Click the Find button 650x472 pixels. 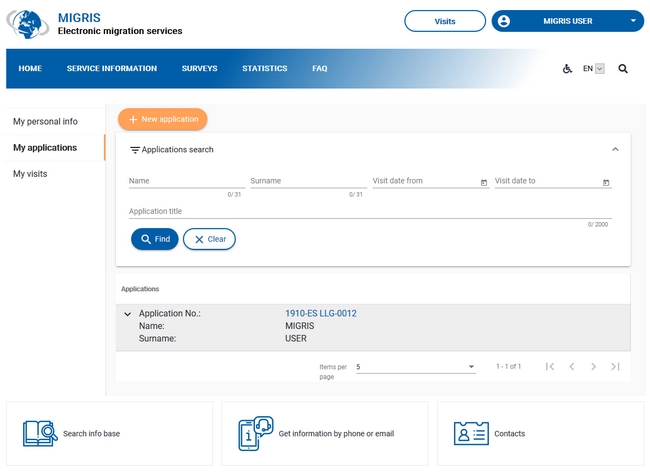(154, 239)
